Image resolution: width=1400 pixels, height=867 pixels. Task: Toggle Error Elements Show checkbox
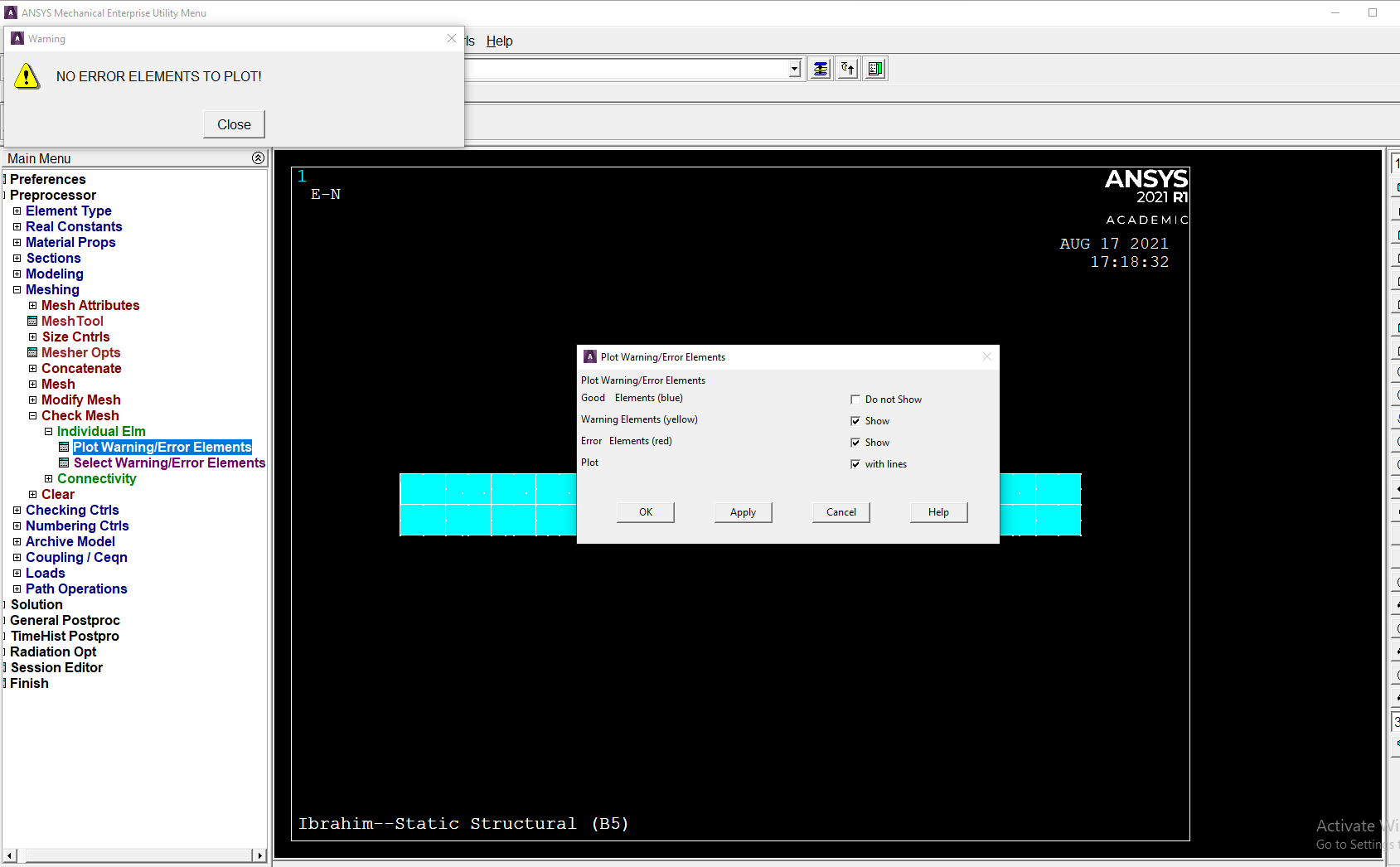pyautogui.click(x=855, y=443)
